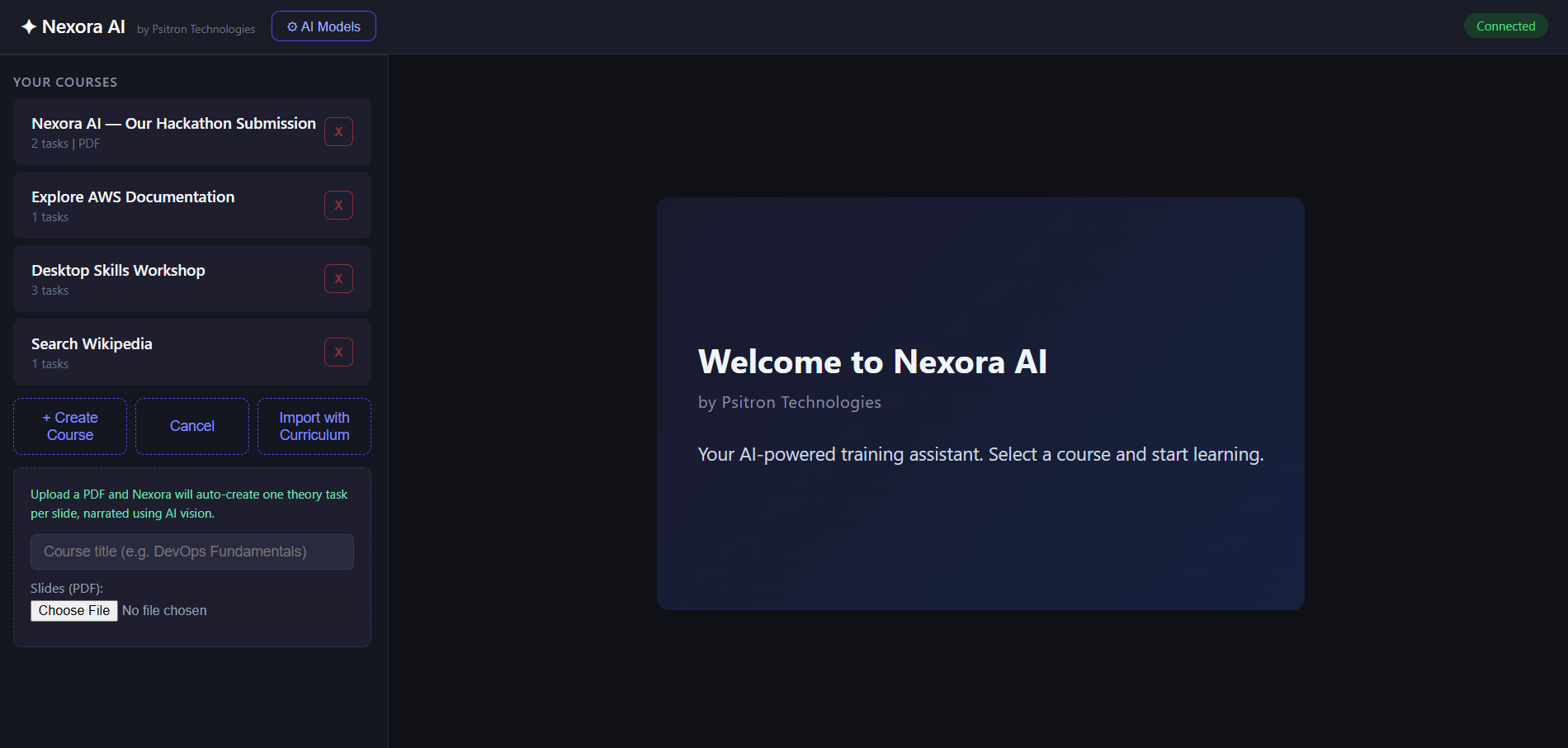The height and width of the screenshot is (748, 1568).
Task: Remove the Search Wikipedia course
Action: click(338, 353)
